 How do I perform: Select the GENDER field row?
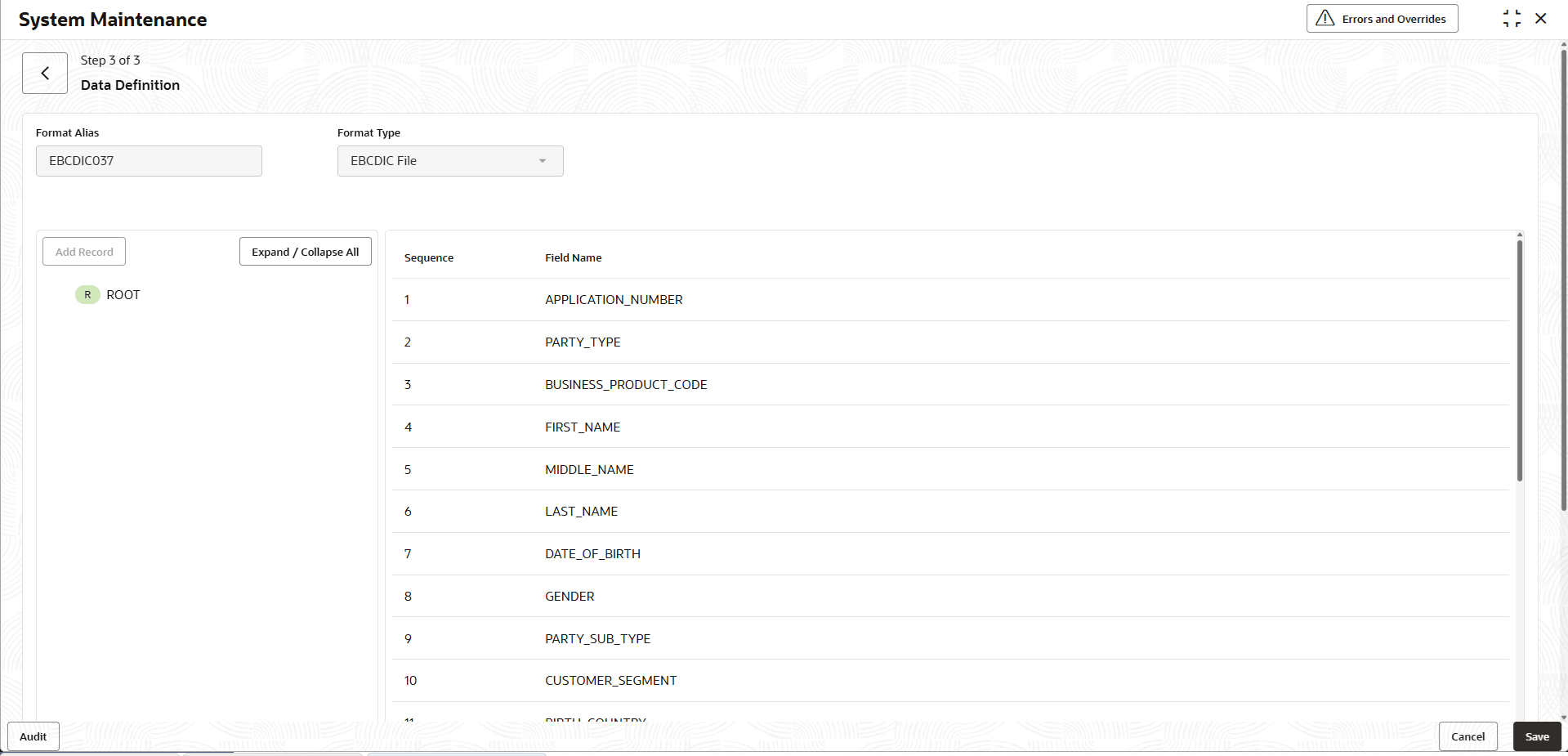coord(950,597)
